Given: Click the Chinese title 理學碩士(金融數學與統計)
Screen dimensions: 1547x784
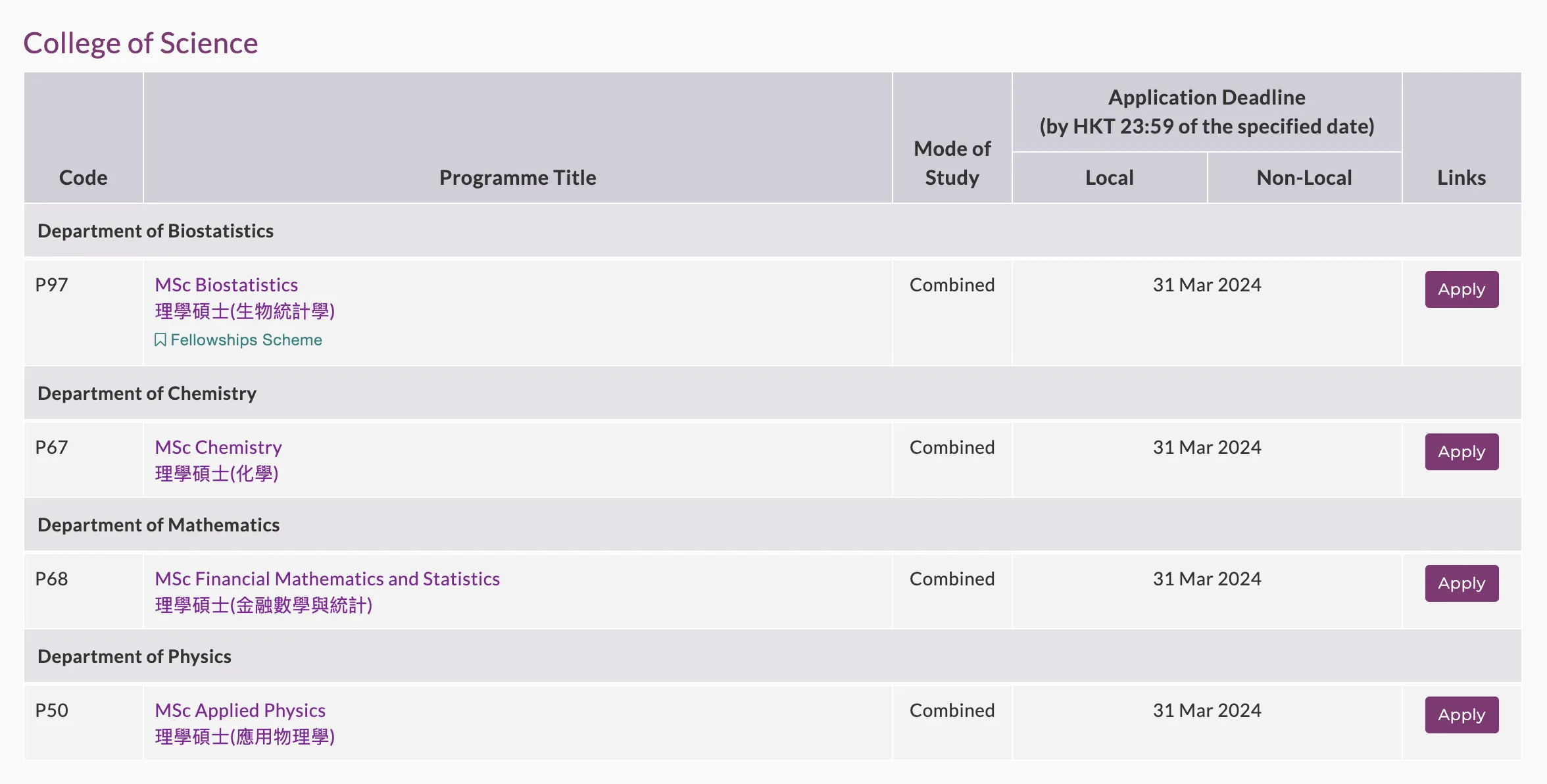Looking at the screenshot, I should [263, 605].
